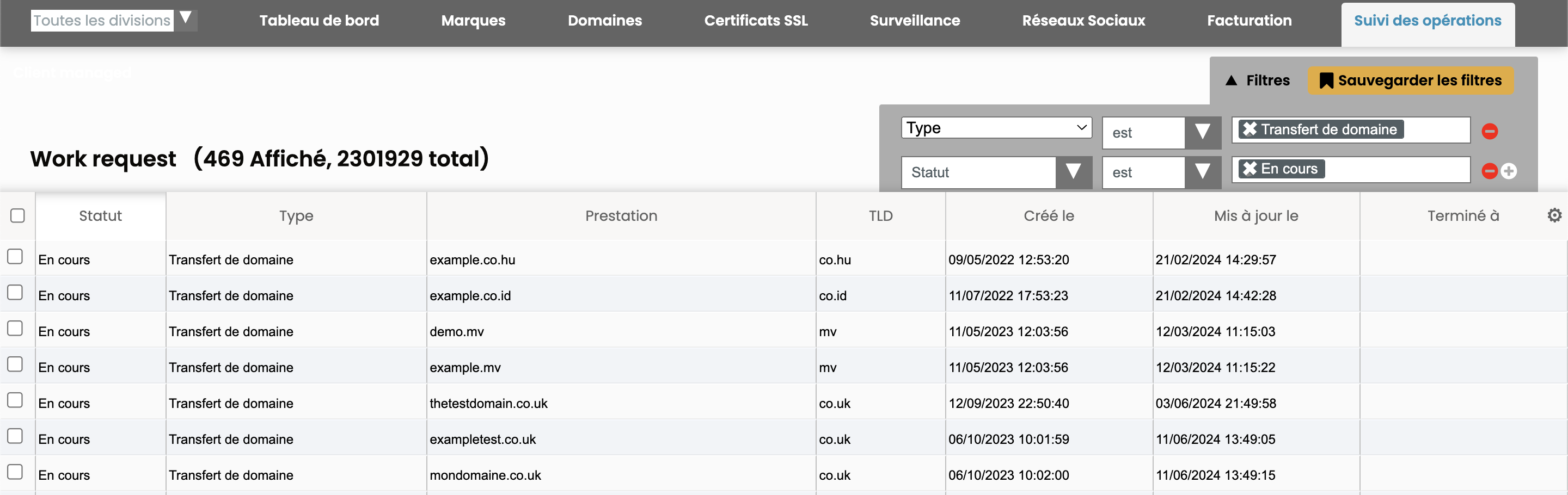Open the Réseaux Sociaux tab
This screenshot has height=495, width=1568.
(1083, 21)
